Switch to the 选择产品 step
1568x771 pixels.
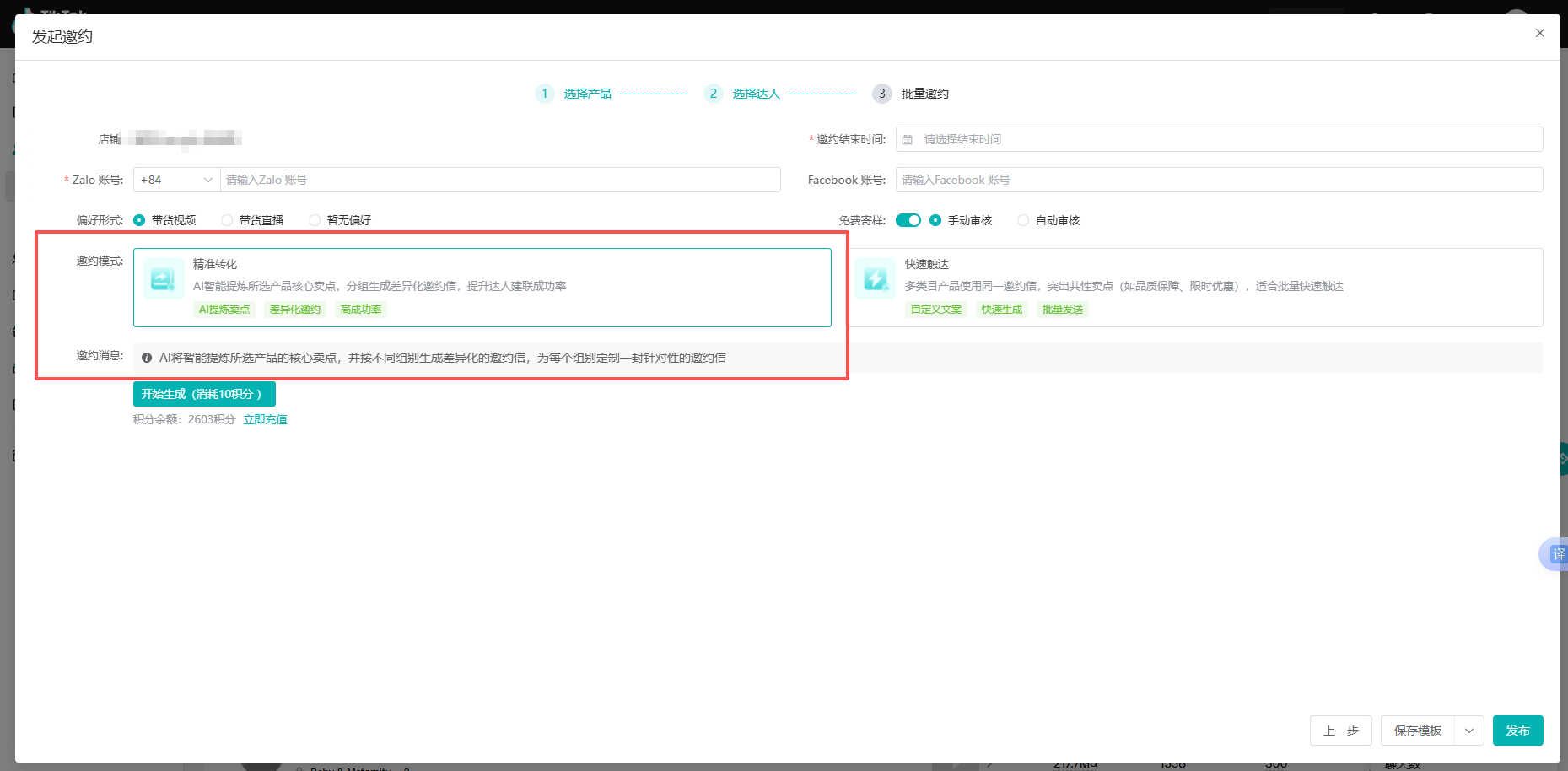(588, 93)
